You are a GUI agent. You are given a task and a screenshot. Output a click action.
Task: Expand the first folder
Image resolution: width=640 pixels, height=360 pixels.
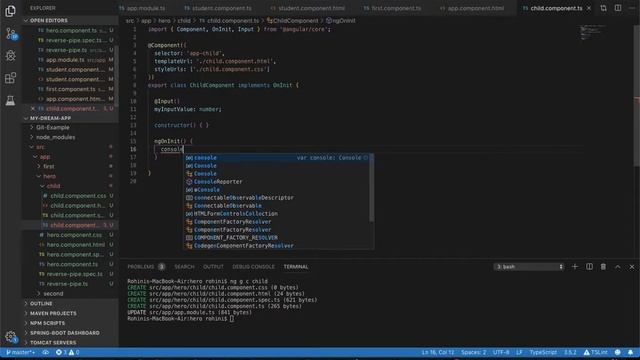coord(49,167)
